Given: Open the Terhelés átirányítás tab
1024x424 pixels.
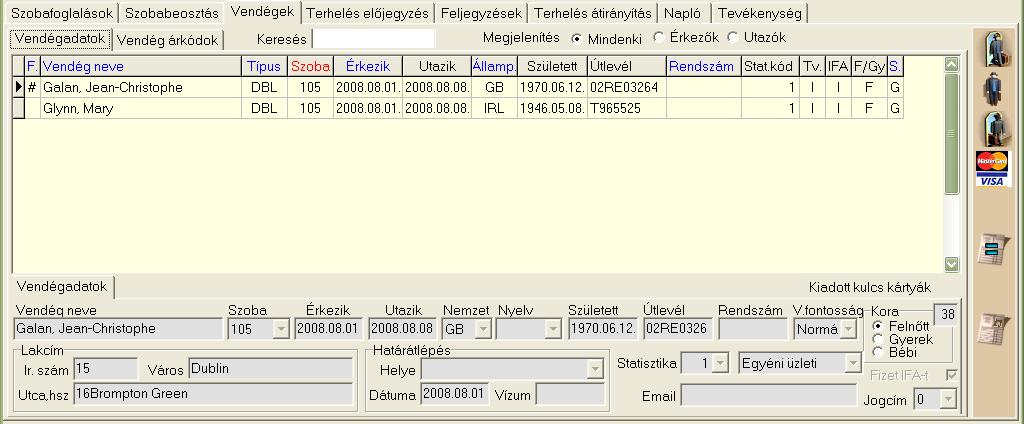Looking at the screenshot, I should pyautogui.click(x=593, y=12).
